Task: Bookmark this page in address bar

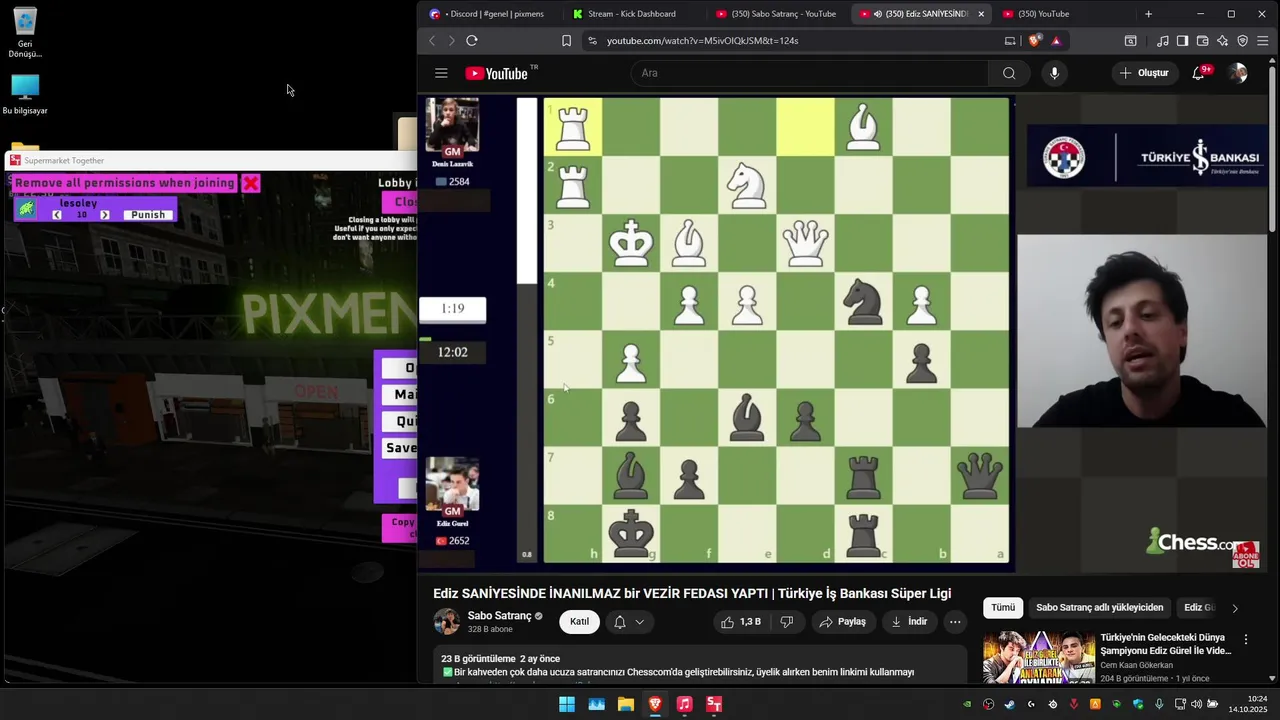Action: pos(566,41)
